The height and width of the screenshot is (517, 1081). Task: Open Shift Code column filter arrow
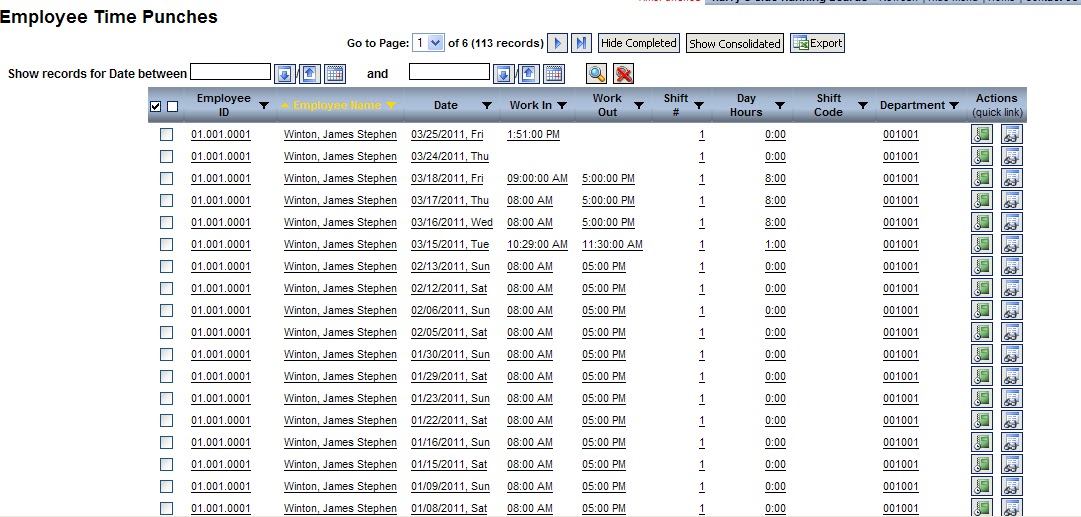tap(862, 105)
